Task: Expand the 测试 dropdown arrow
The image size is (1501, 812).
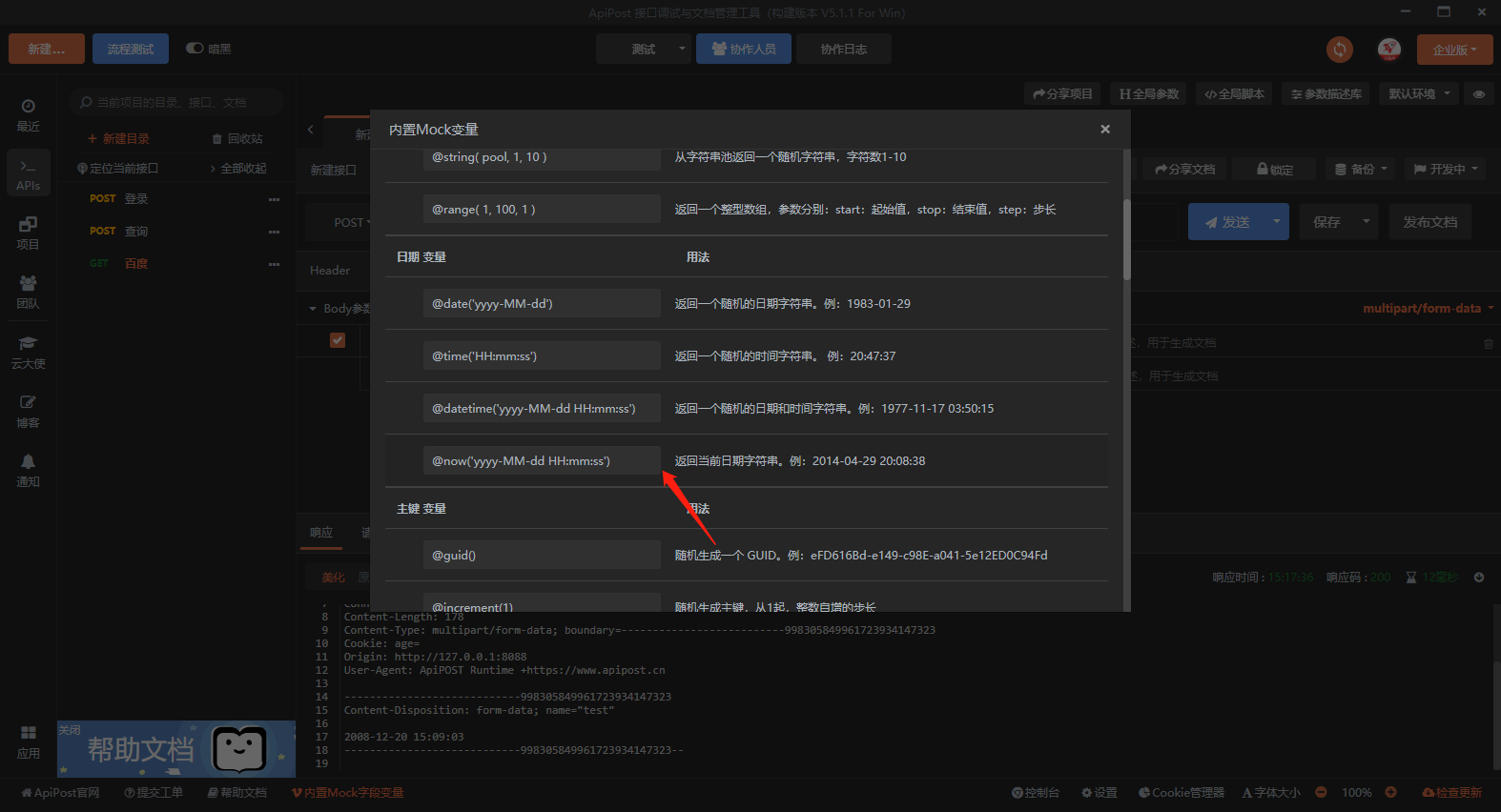Action: click(682, 49)
